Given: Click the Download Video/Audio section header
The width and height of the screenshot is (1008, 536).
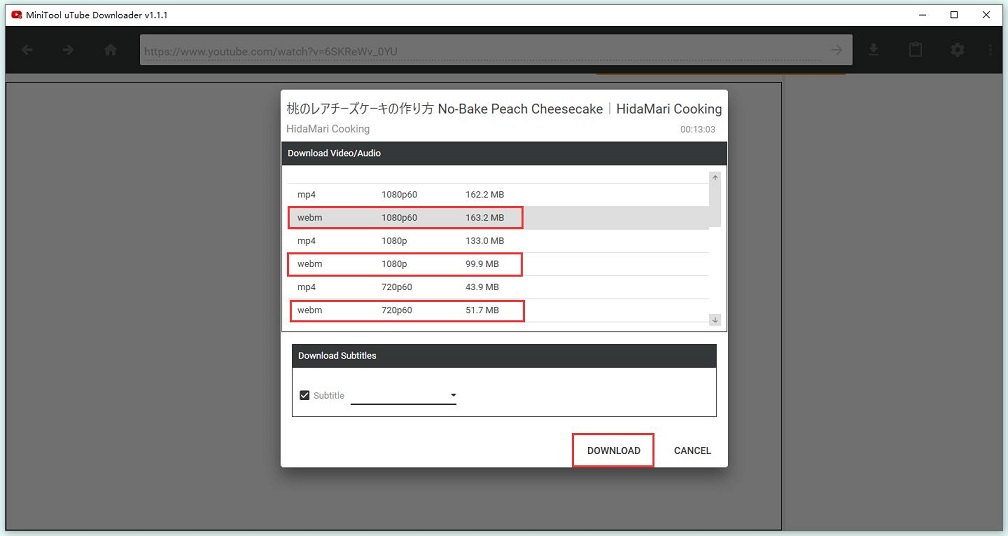Looking at the screenshot, I should (x=504, y=154).
